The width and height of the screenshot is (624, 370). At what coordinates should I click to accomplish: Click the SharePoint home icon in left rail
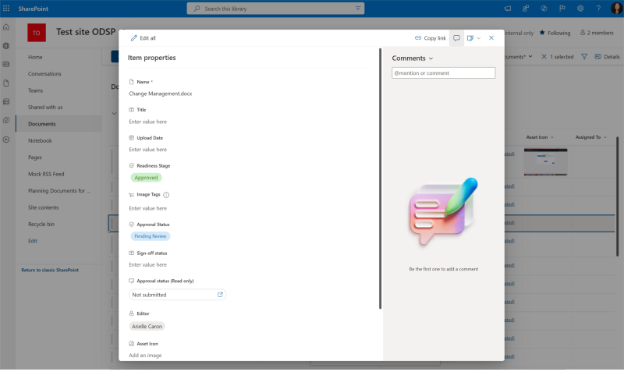tap(6, 27)
